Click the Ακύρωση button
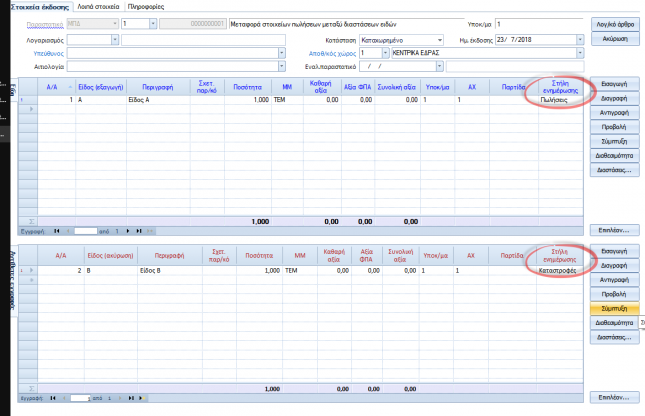The height and width of the screenshot is (416, 645). click(x=615, y=39)
